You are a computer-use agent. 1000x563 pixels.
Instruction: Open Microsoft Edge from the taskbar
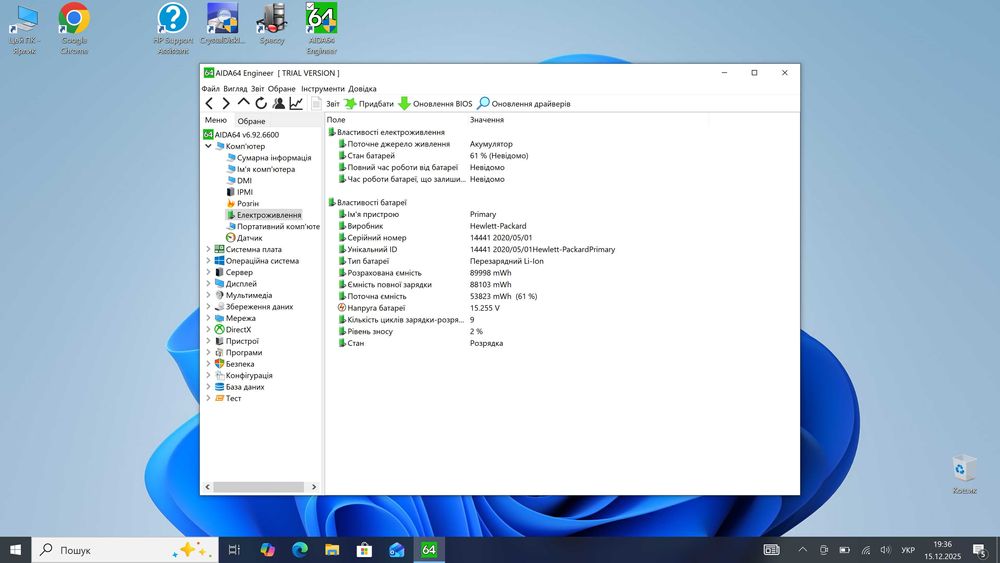tap(299, 550)
